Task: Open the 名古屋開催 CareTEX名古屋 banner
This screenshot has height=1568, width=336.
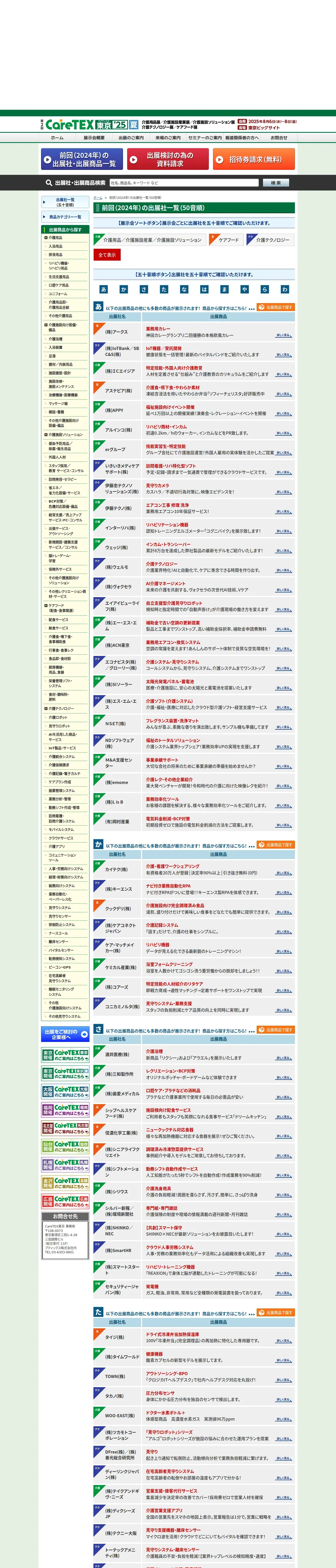Action: pos(65,1128)
